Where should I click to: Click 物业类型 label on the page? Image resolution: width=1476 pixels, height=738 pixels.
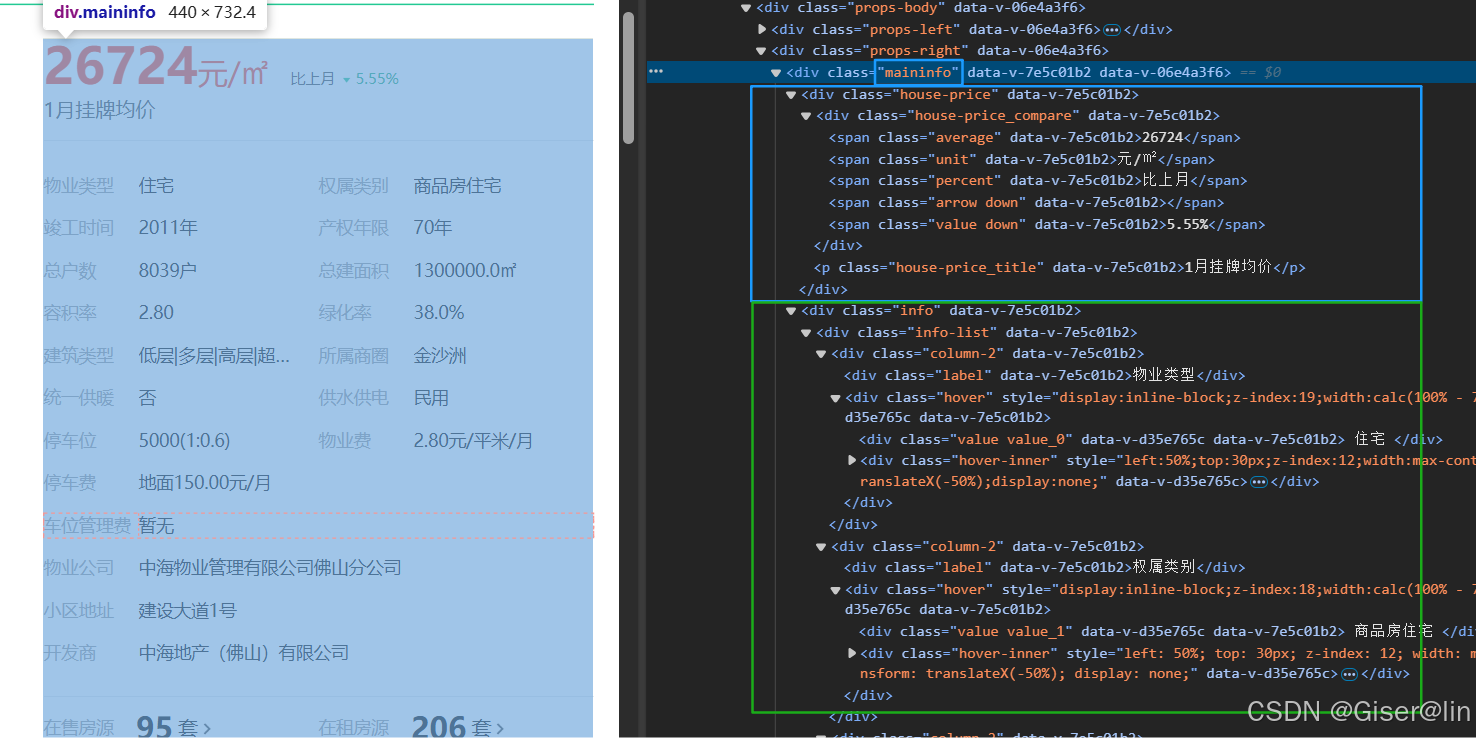[79, 186]
